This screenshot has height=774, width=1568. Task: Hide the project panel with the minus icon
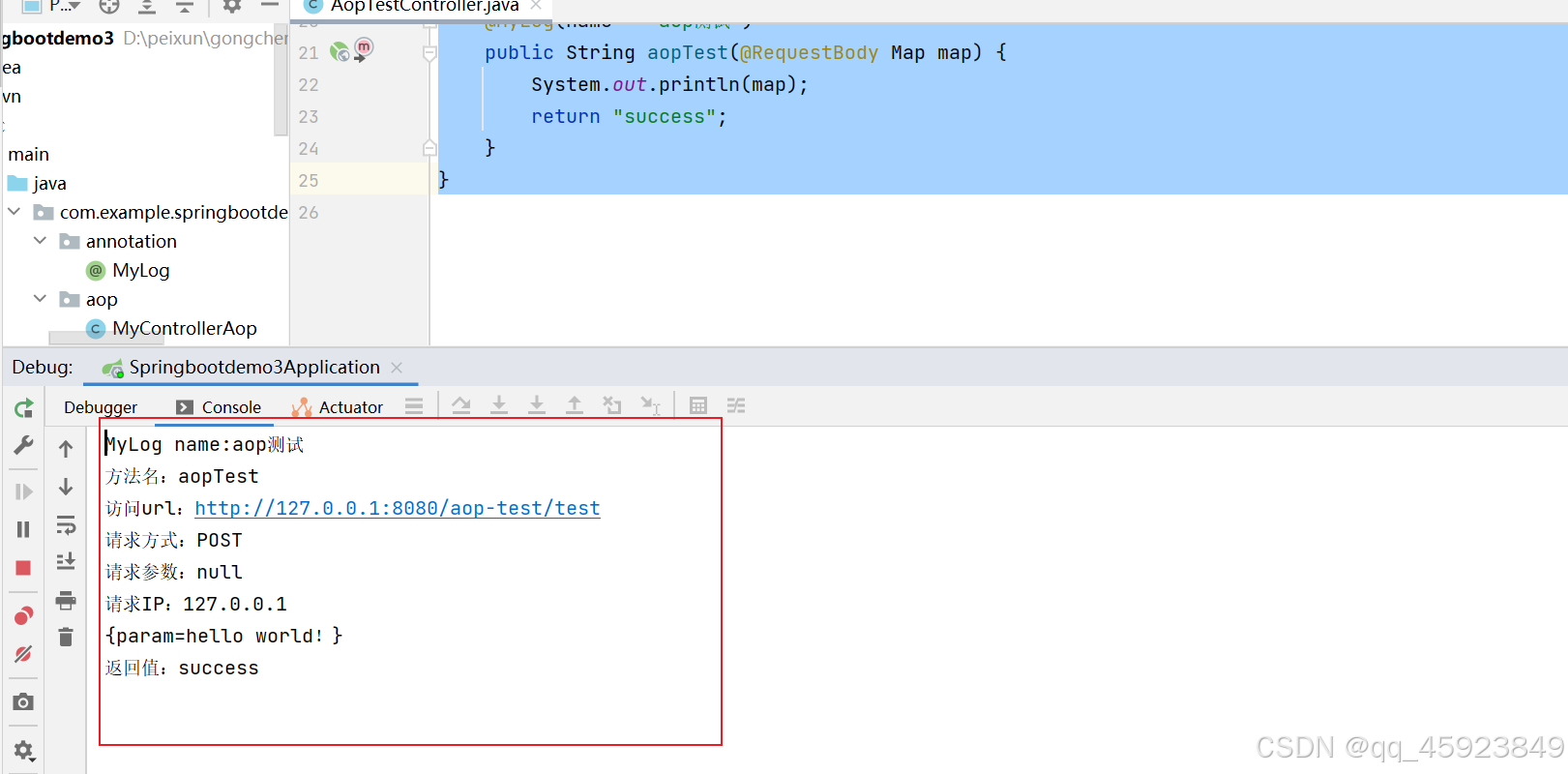click(x=270, y=6)
